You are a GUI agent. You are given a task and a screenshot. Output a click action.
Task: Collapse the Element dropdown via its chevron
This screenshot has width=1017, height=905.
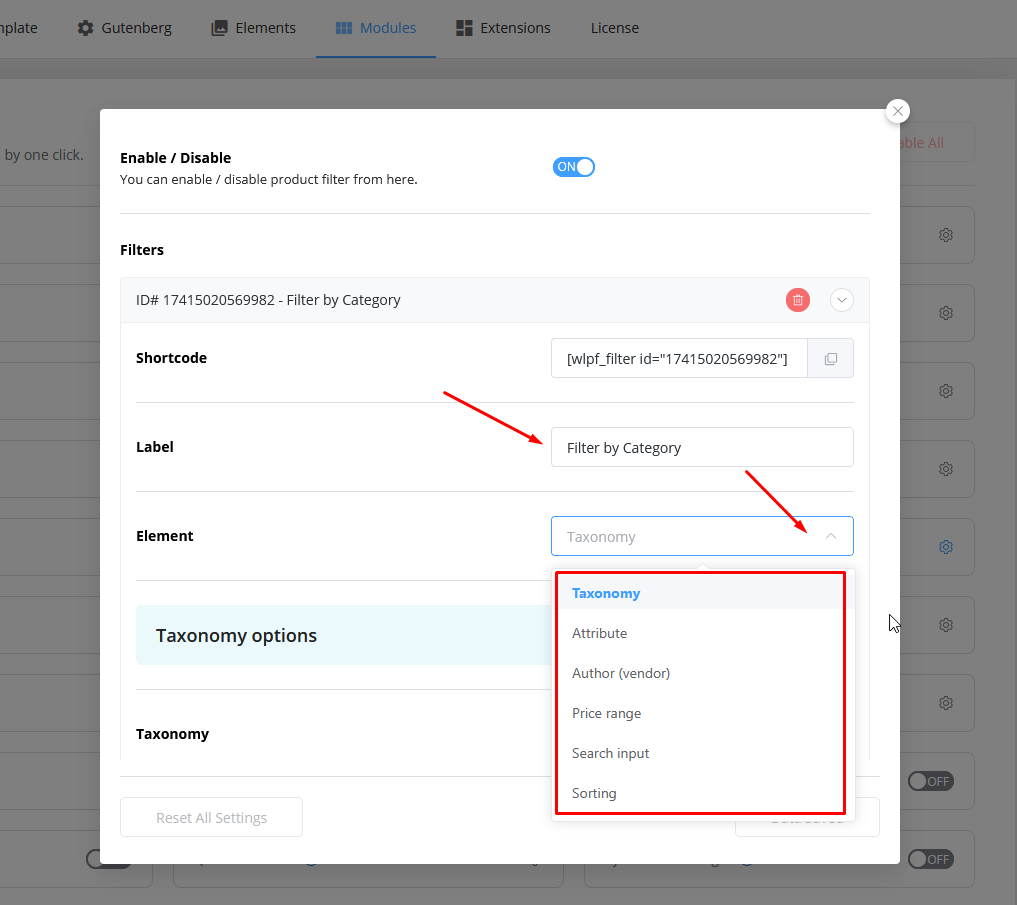[830, 537]
